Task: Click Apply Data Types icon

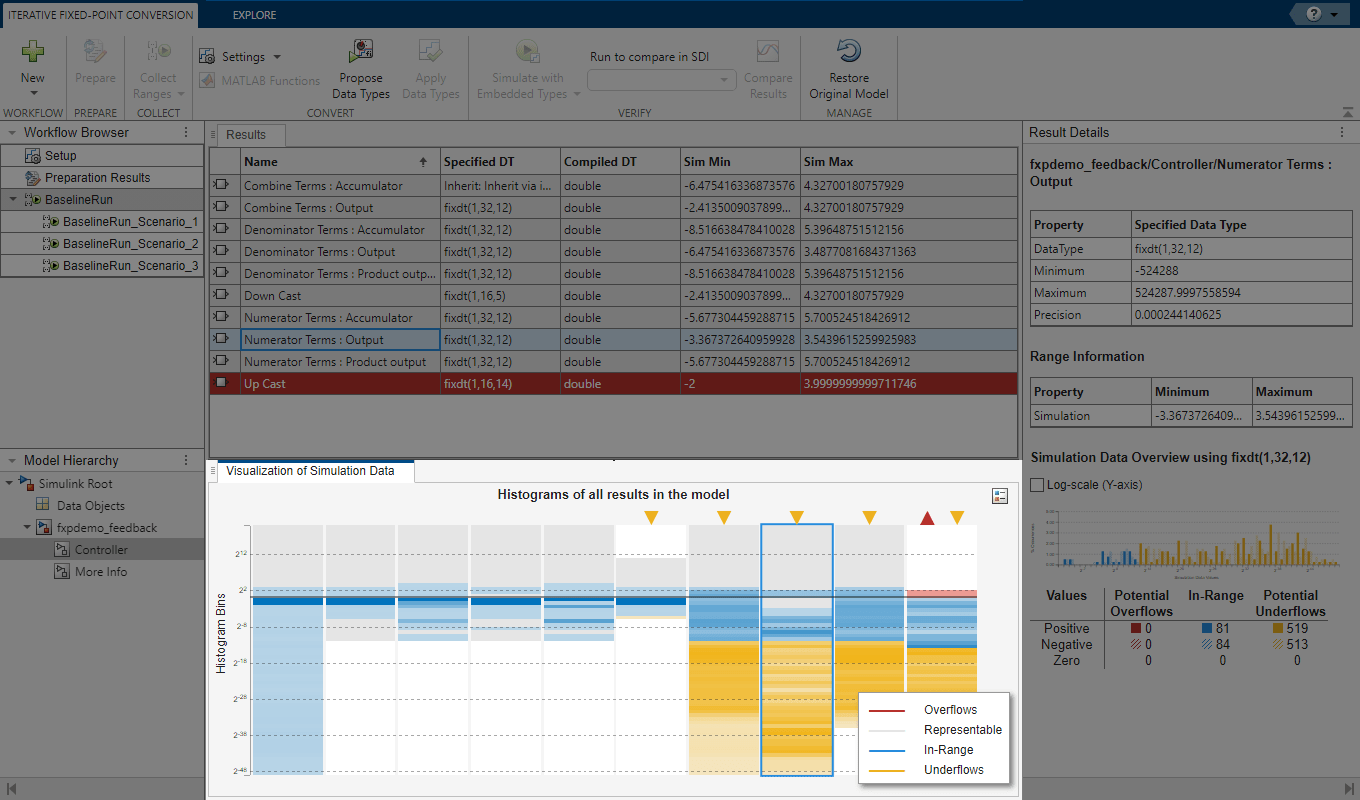Action: (431, 52)
